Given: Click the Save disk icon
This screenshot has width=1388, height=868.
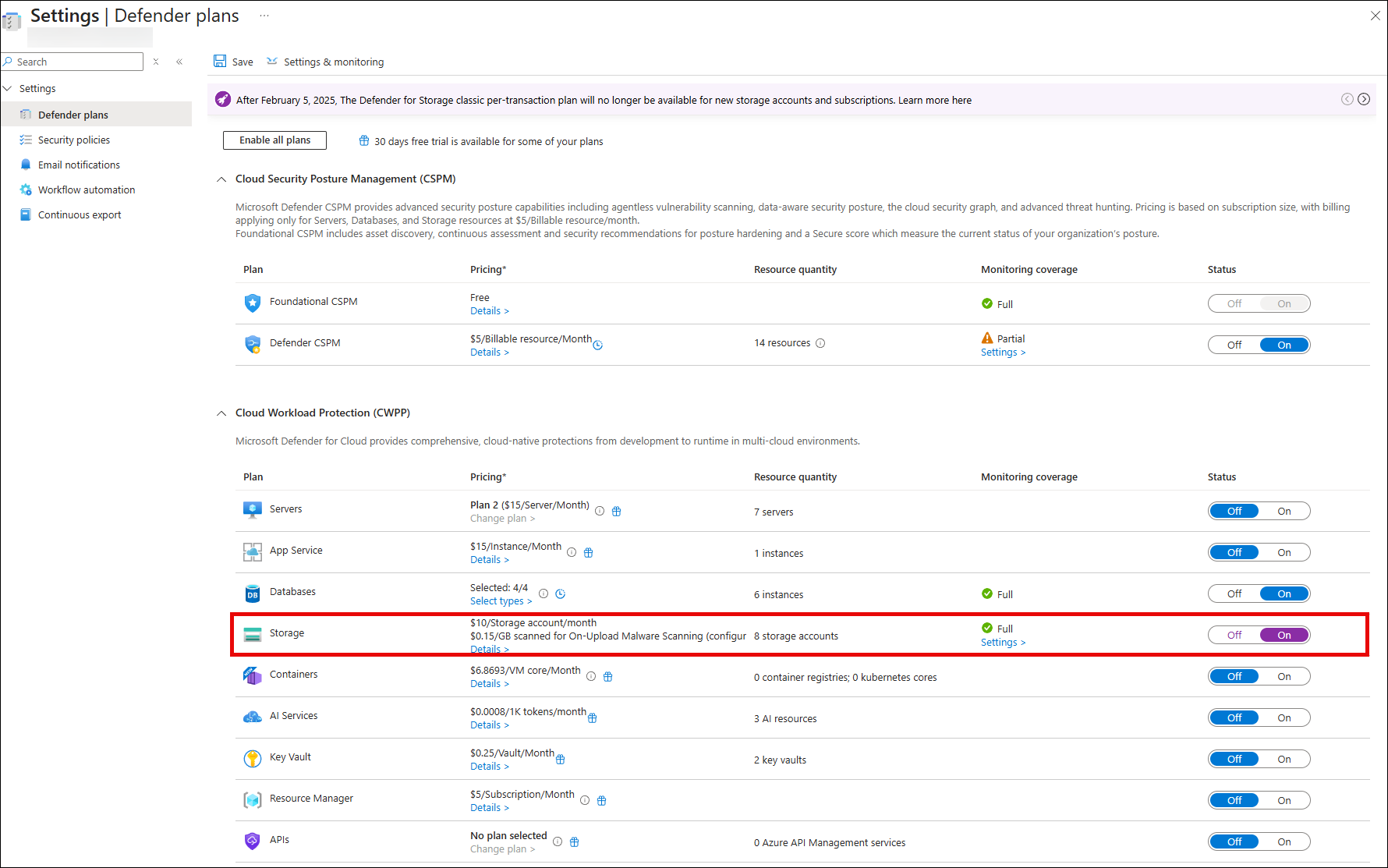Looking at the screenshot, I should tap(220, 62).
